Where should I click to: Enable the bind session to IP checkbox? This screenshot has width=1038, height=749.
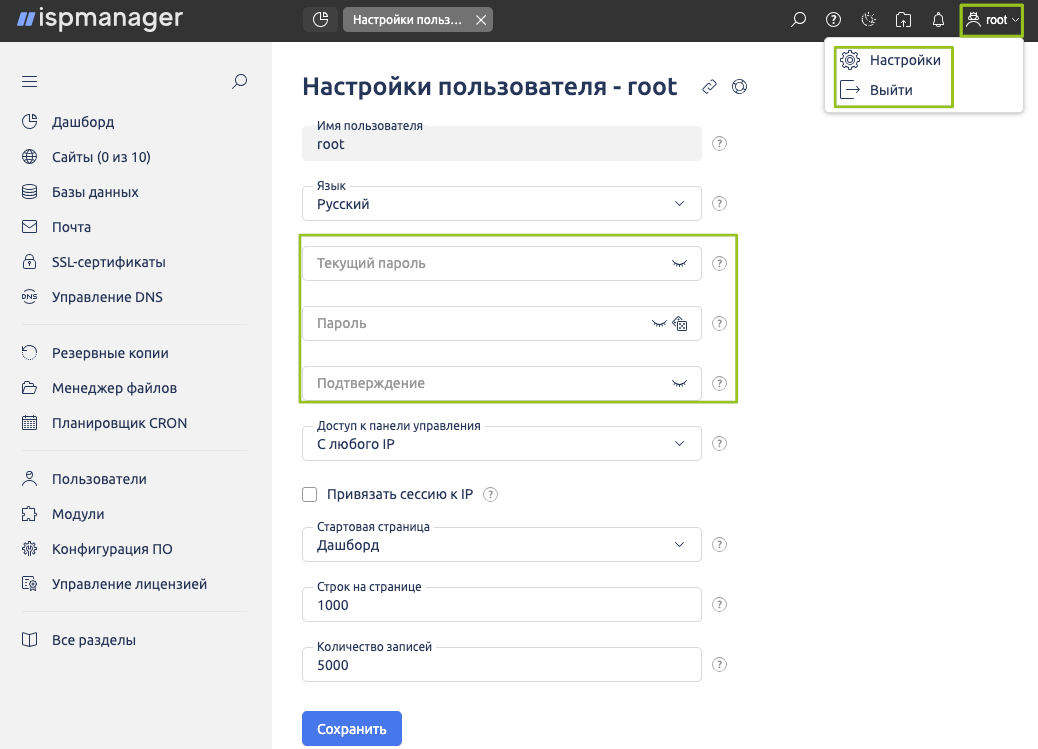click(x=309, y=494)
